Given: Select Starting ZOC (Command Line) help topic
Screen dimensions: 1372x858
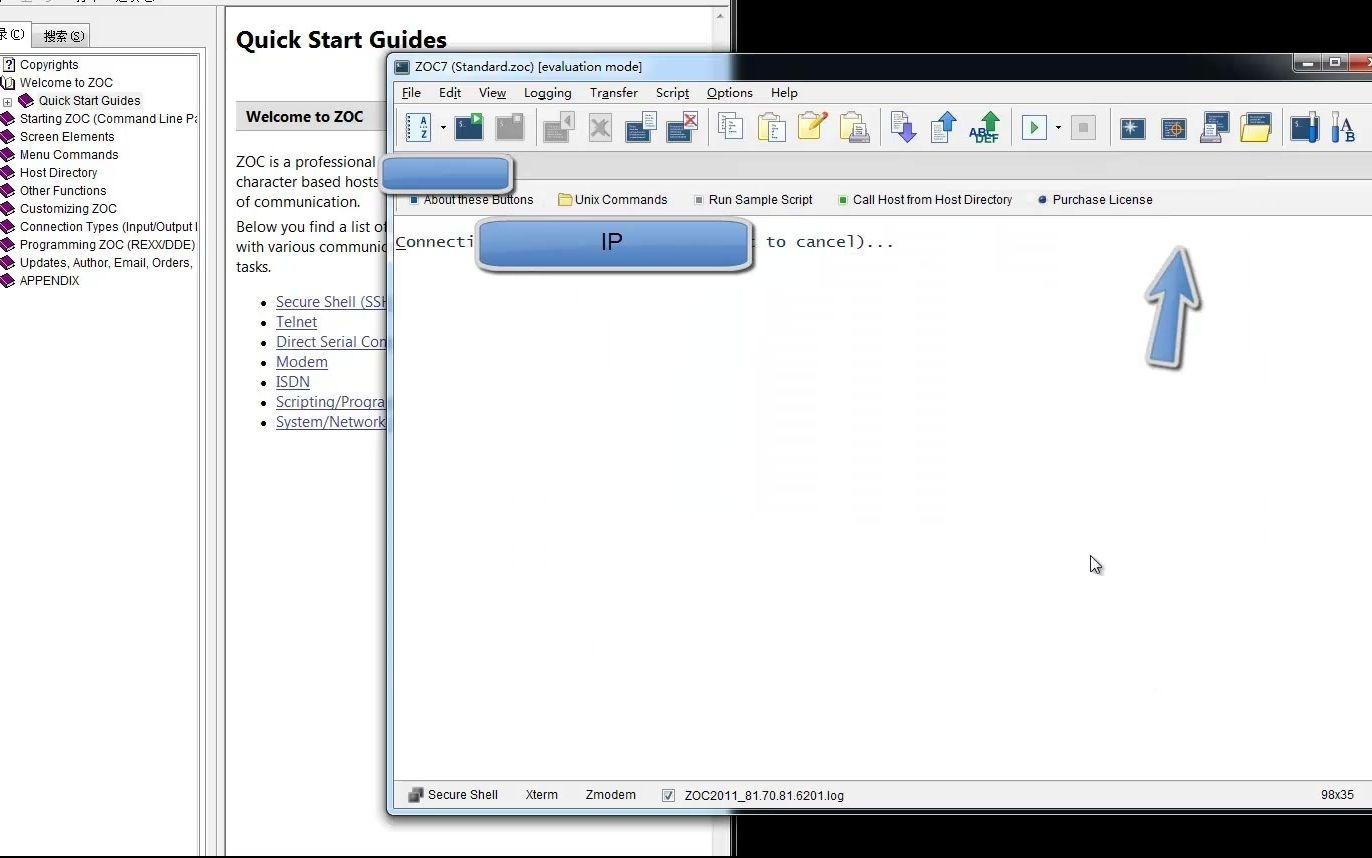Looking at the screenshot, I should (108, 119).
